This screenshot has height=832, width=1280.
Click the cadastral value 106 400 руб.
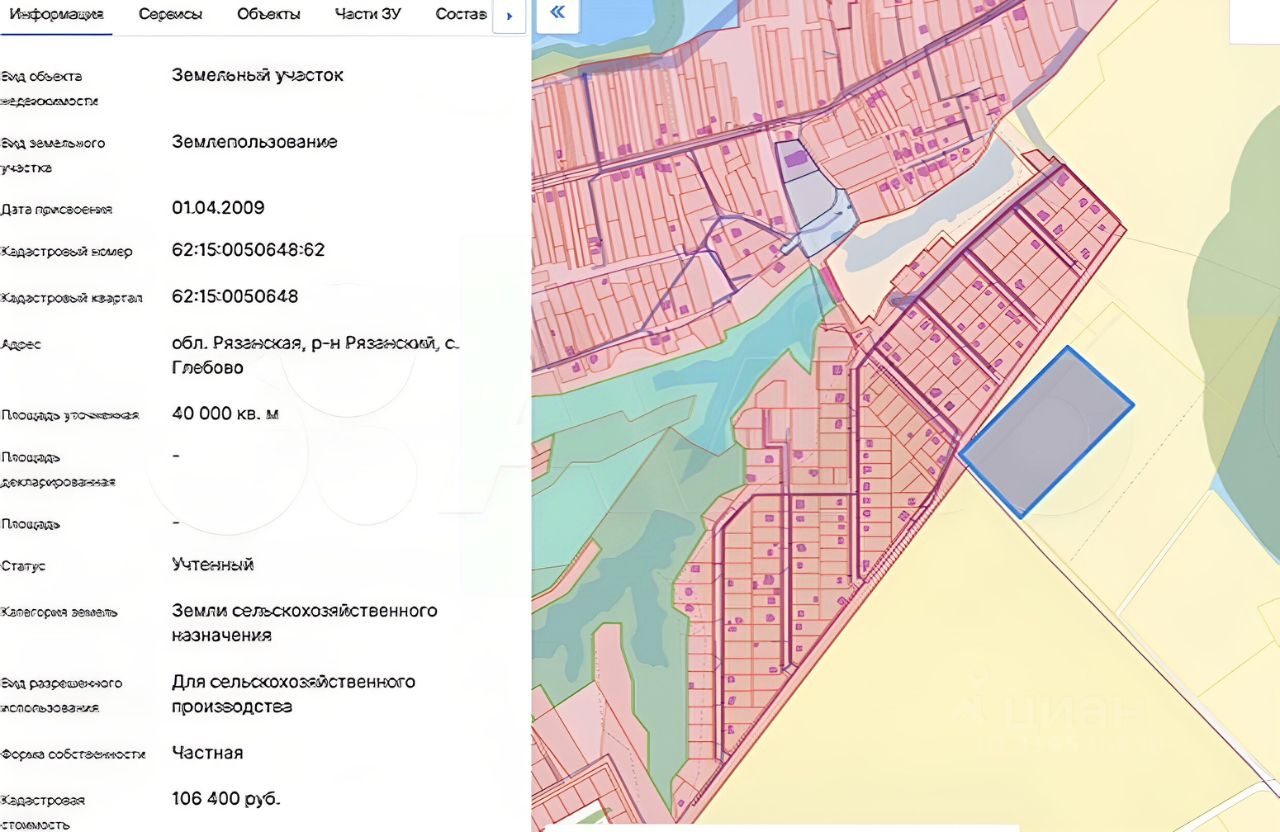click(x=226, y=799)
